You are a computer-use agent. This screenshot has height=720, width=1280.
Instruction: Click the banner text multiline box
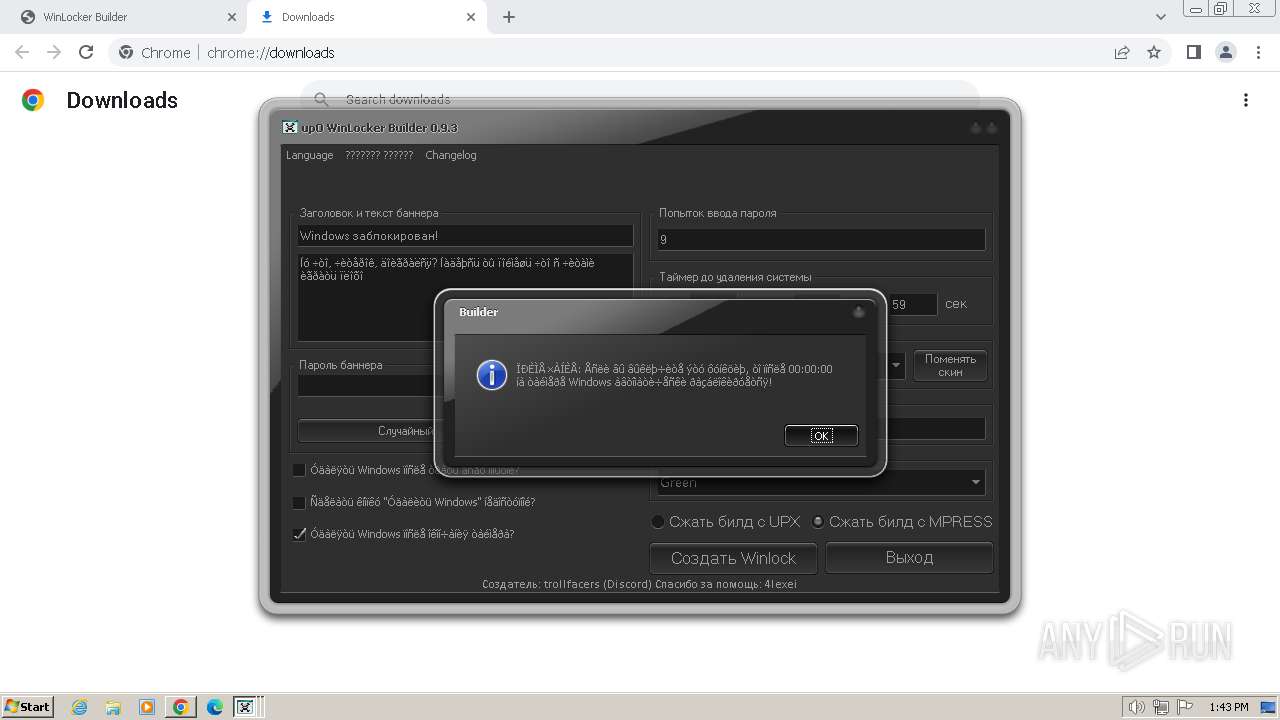click(465, 297)
